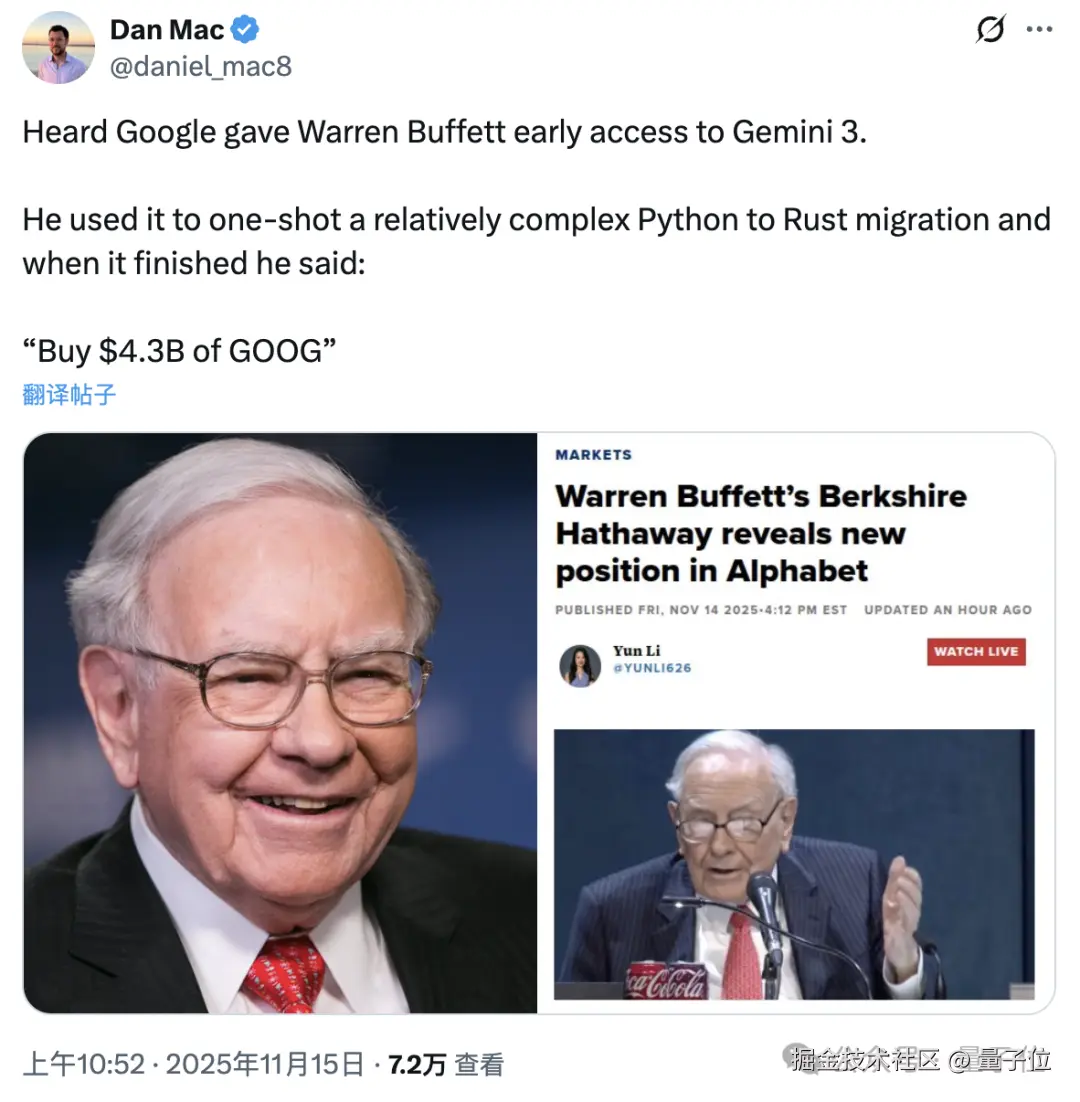
Task: Open the large Warren Buffett portrait
Action: (x=280, y=723)
